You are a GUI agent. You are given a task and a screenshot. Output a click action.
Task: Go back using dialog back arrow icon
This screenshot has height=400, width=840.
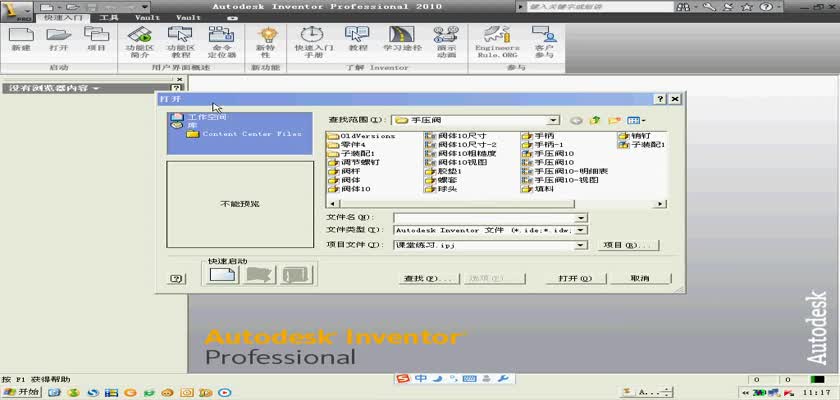576,120
